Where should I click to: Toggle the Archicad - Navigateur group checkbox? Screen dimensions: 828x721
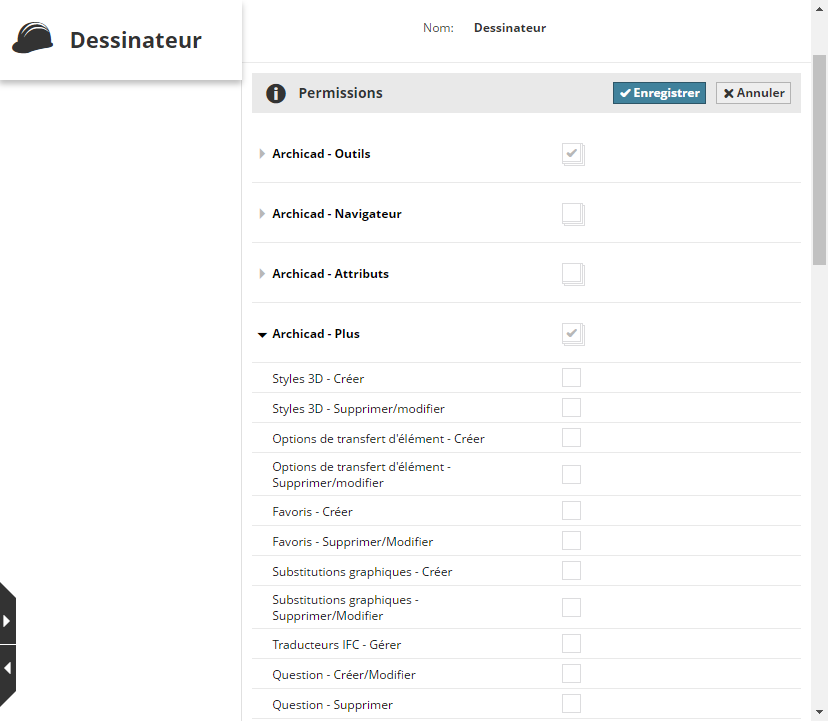(572, 213)
